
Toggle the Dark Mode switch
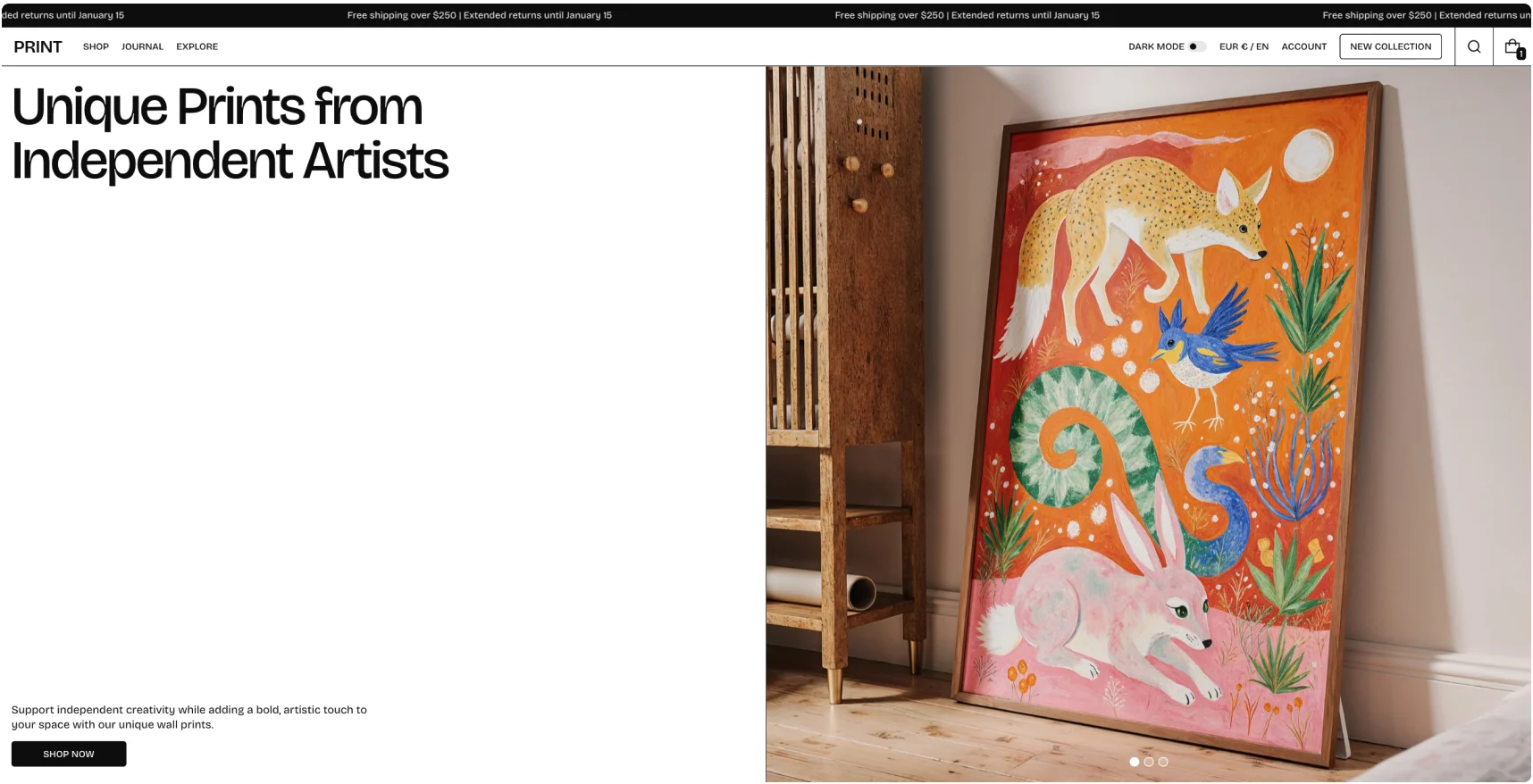point(1196,46)
